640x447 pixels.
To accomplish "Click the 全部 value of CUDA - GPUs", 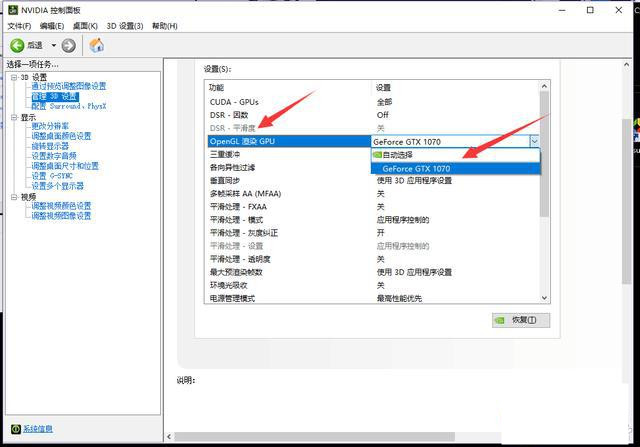I will pyautogui.click(x=384, y=102).
